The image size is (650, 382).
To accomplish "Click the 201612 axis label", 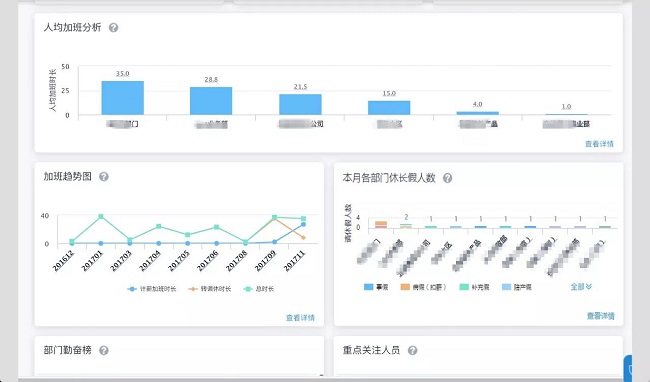I will pyautogui.click(x=63, y=261).
